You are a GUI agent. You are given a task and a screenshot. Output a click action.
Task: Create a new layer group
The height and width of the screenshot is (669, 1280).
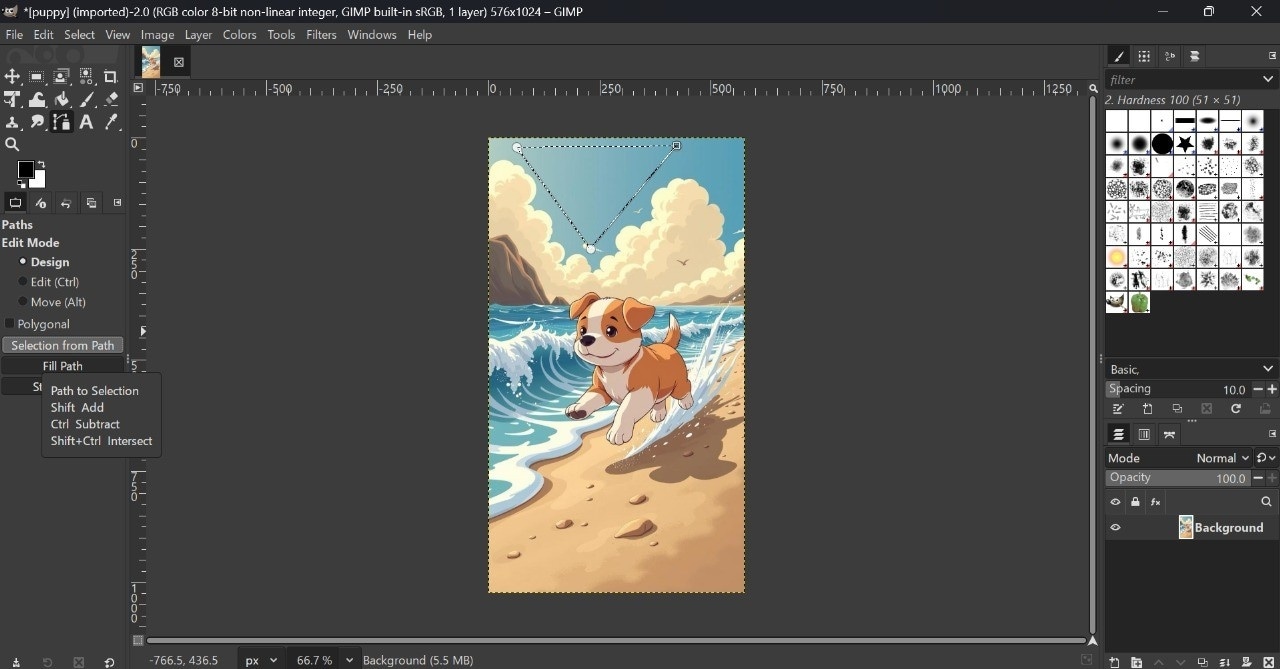[1136, 662]
